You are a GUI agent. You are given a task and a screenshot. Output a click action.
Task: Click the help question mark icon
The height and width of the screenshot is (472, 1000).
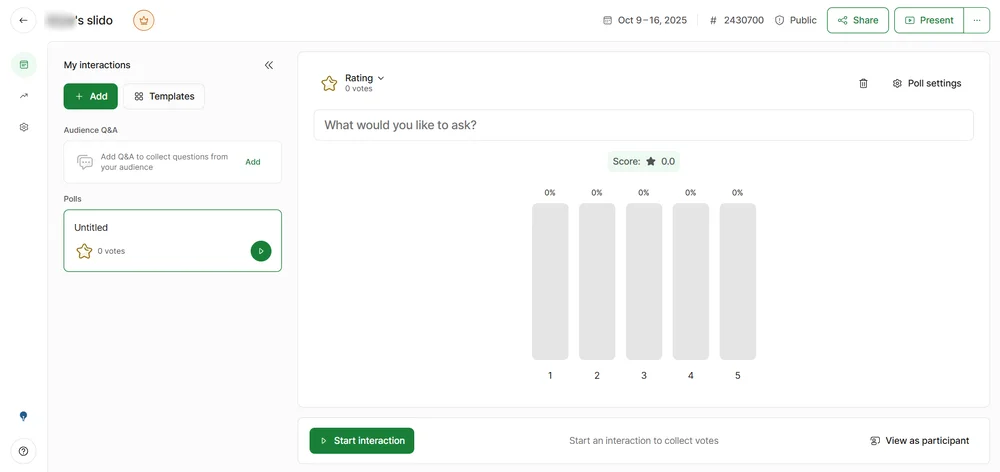(x=24, y=451)
